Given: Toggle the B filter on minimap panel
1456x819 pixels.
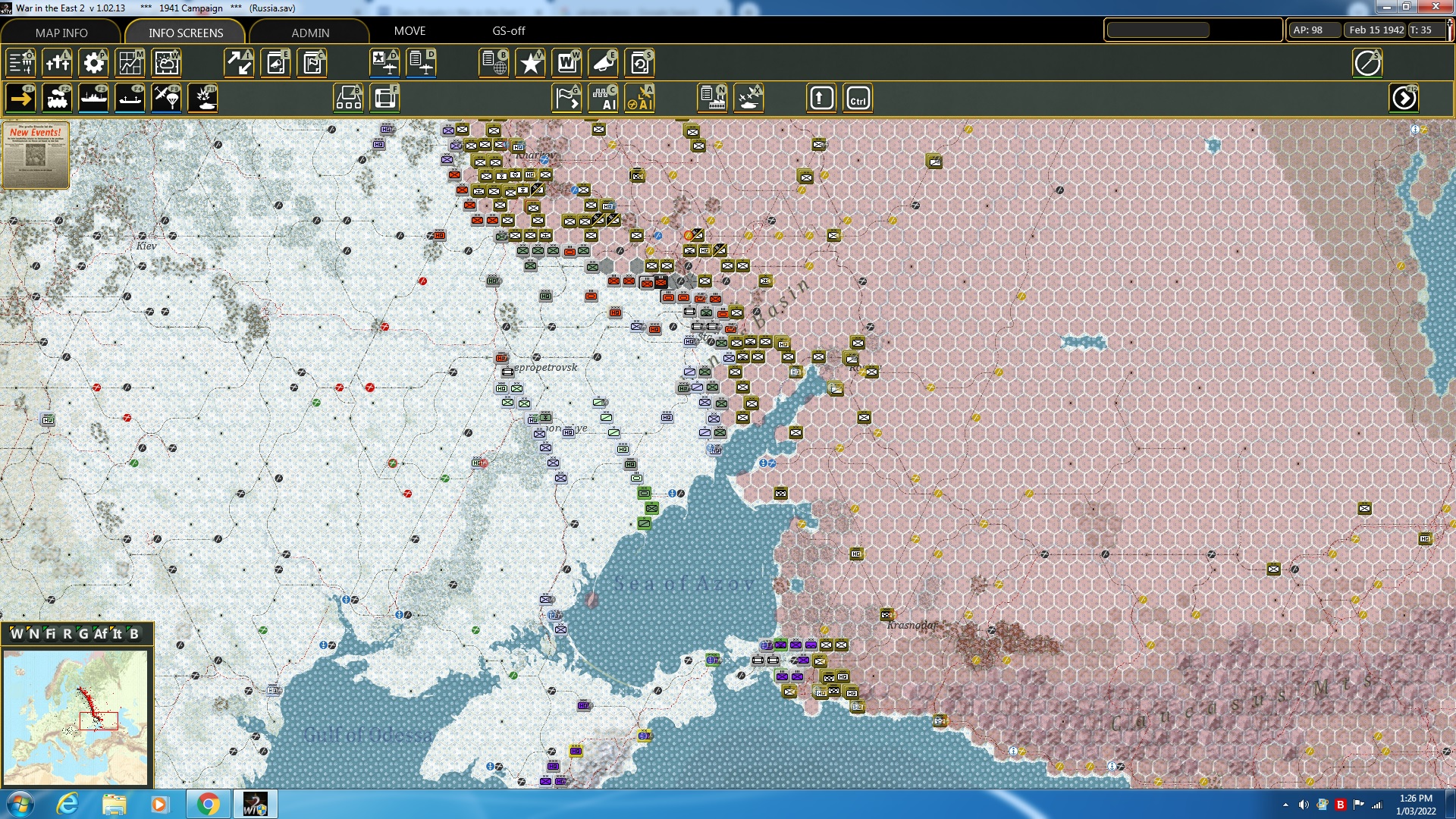Looking at the screenshot, I should click(134, 634).
